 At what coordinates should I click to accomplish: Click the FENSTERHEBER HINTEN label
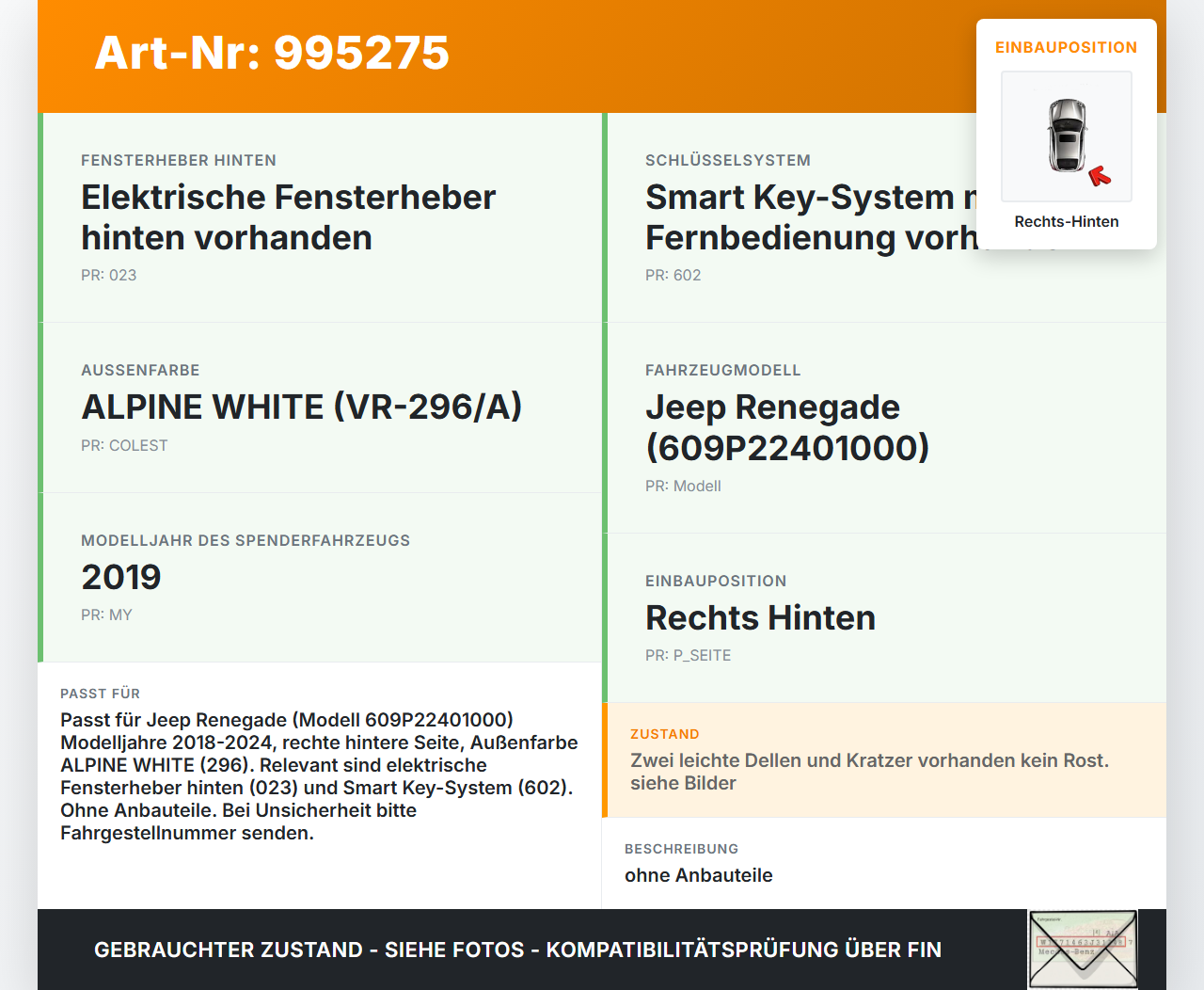tap(179, 161)
